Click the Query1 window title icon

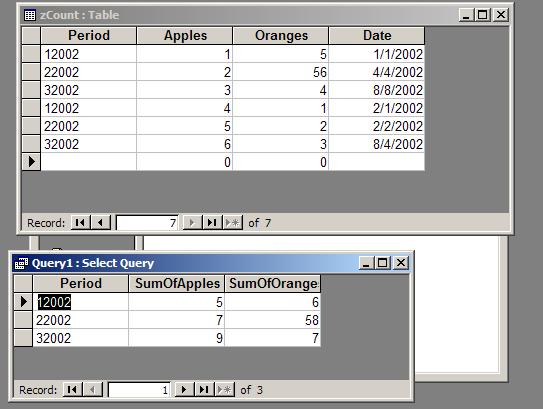coord(21,263)
